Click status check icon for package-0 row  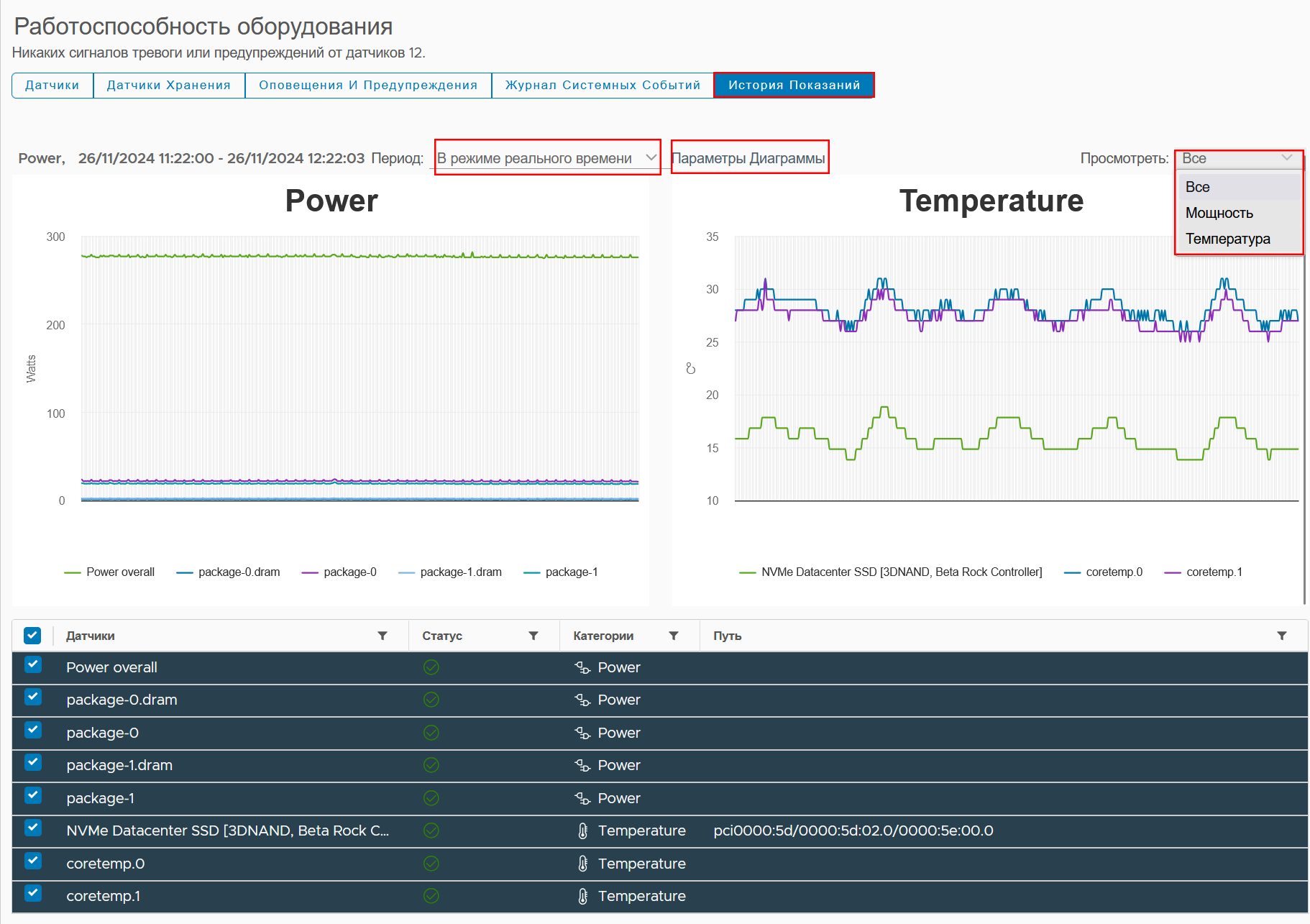[431, 733]
